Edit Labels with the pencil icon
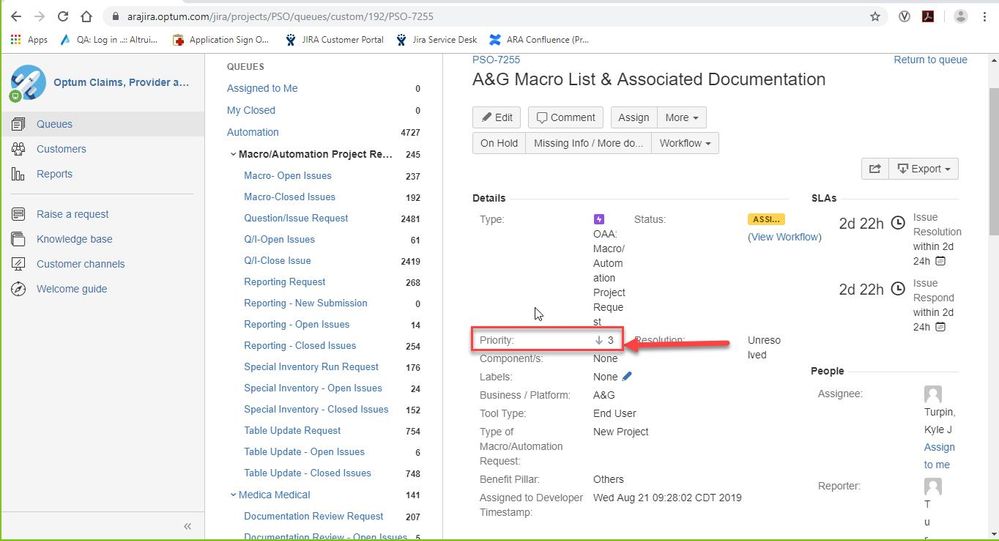 pyautogui.click(x=627, y=377)
